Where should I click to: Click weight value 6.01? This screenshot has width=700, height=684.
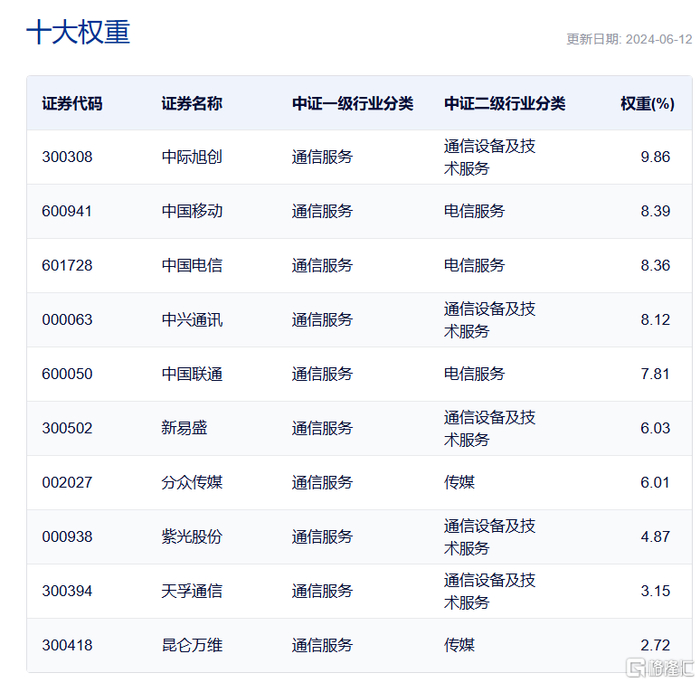(x=655, y=482)
